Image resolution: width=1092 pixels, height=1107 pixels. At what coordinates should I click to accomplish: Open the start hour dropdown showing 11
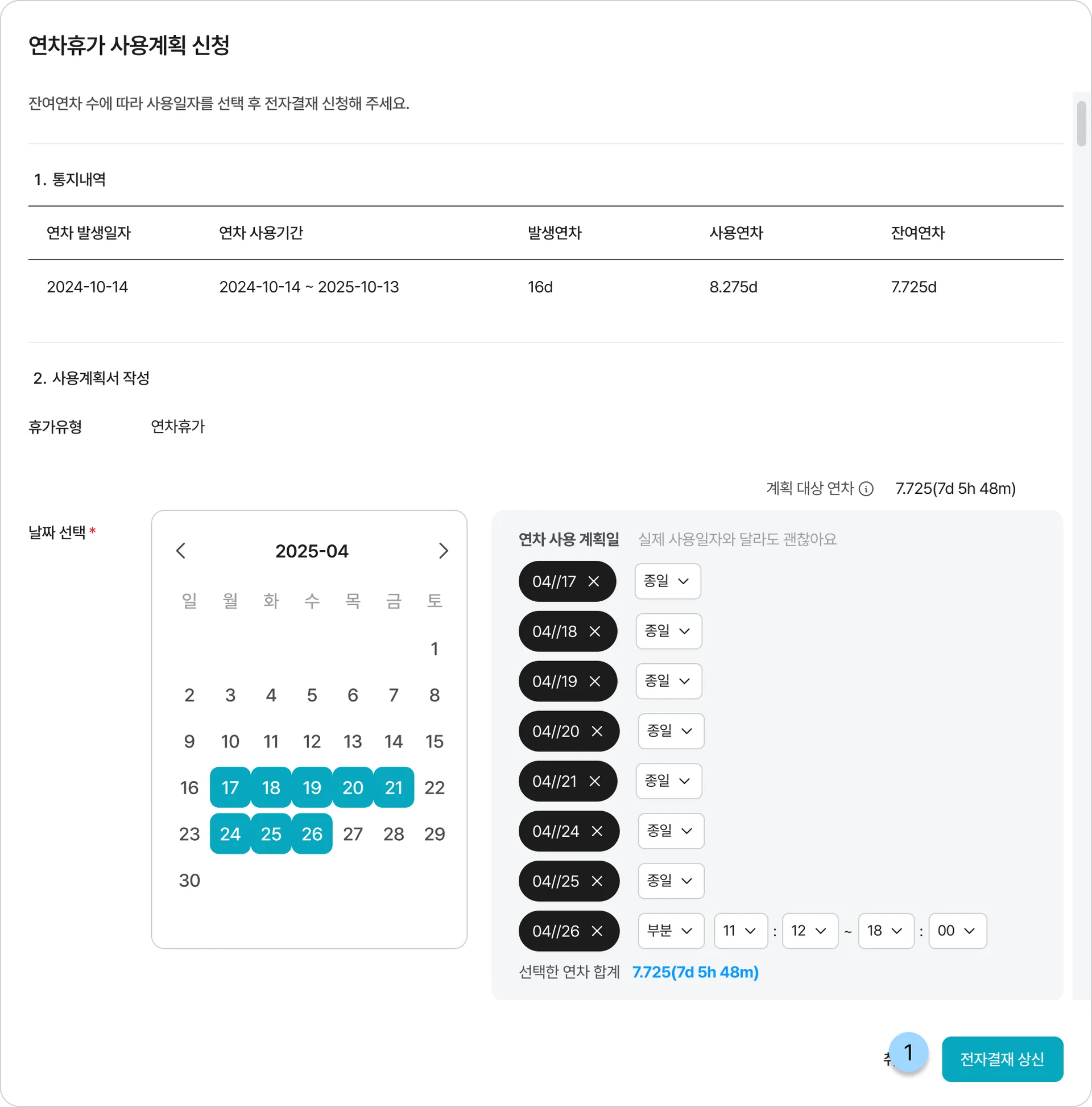[x=740, y=931]
